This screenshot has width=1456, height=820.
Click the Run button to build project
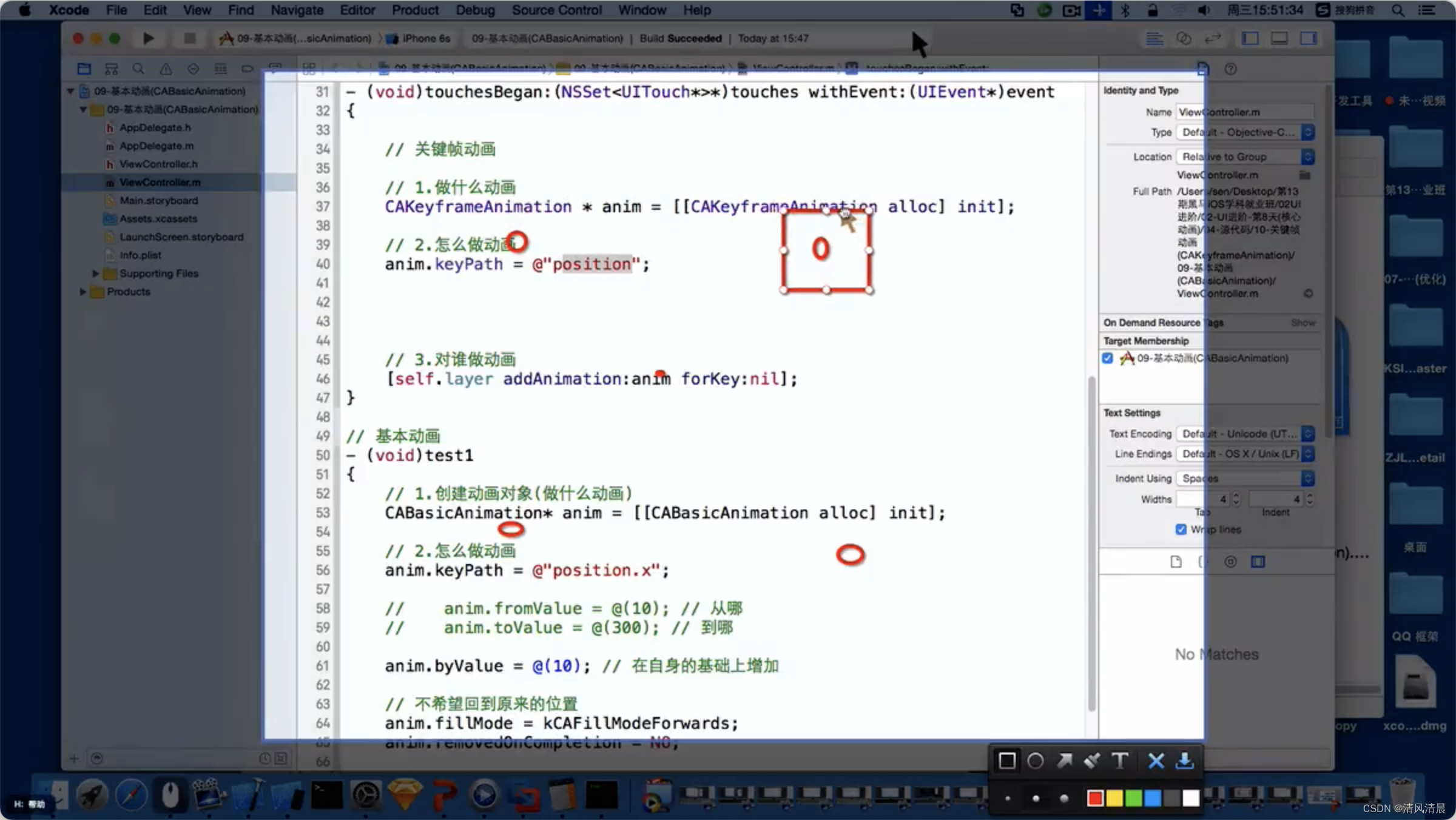(x=147, y=38)
